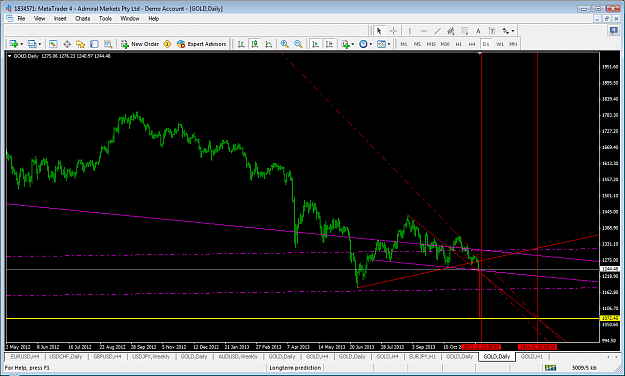625x376 pixels.
Task: Pick the Draw Horizontal Line tool
Action: tap(423, 31)
